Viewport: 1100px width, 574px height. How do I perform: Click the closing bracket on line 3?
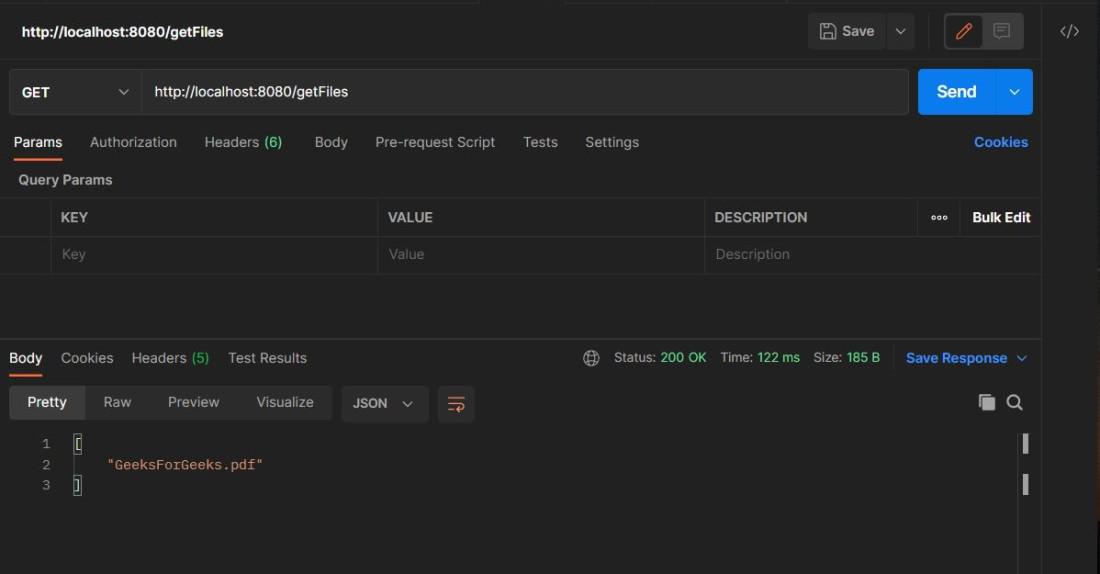pos(77,485)
